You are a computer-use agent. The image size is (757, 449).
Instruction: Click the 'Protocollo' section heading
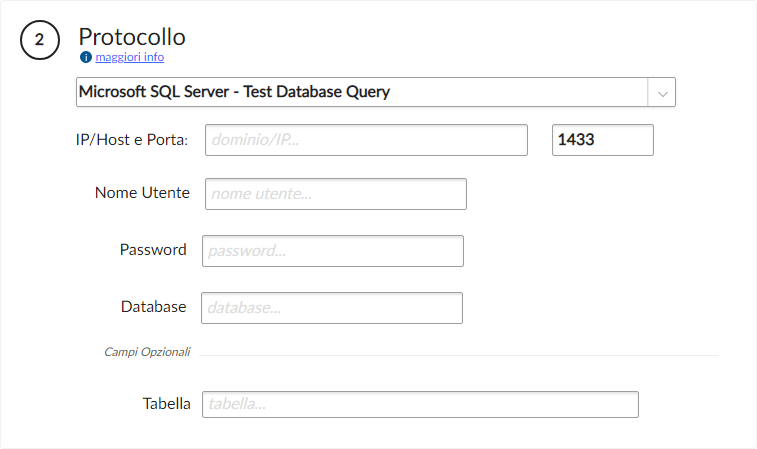tap(132, 37)
